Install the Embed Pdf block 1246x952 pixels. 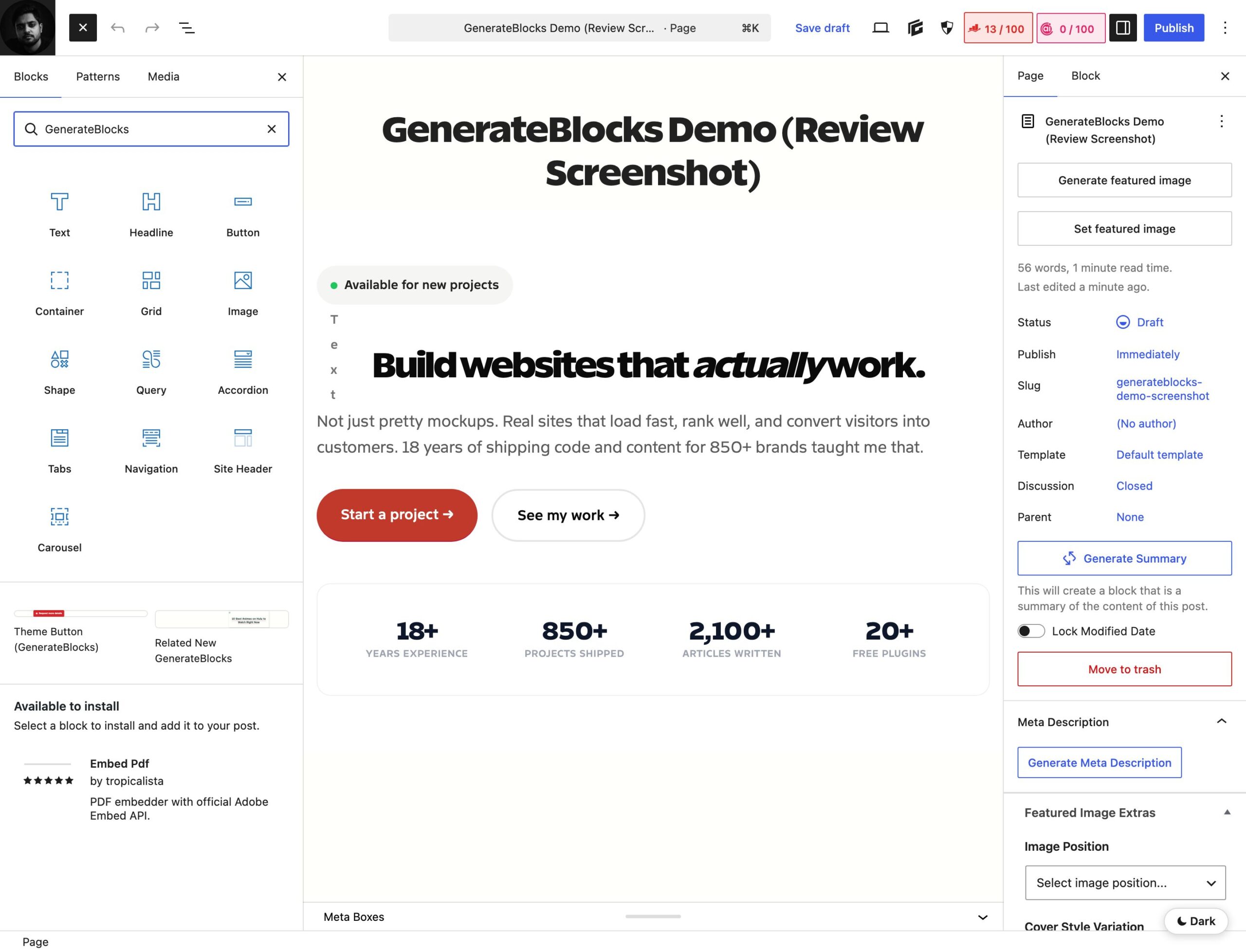click(151, 789)
